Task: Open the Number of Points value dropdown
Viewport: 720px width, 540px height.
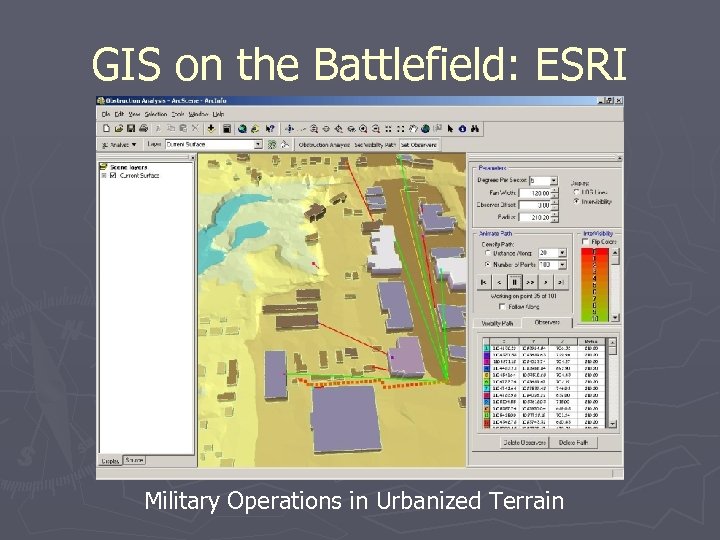Action: coord(562,265)
